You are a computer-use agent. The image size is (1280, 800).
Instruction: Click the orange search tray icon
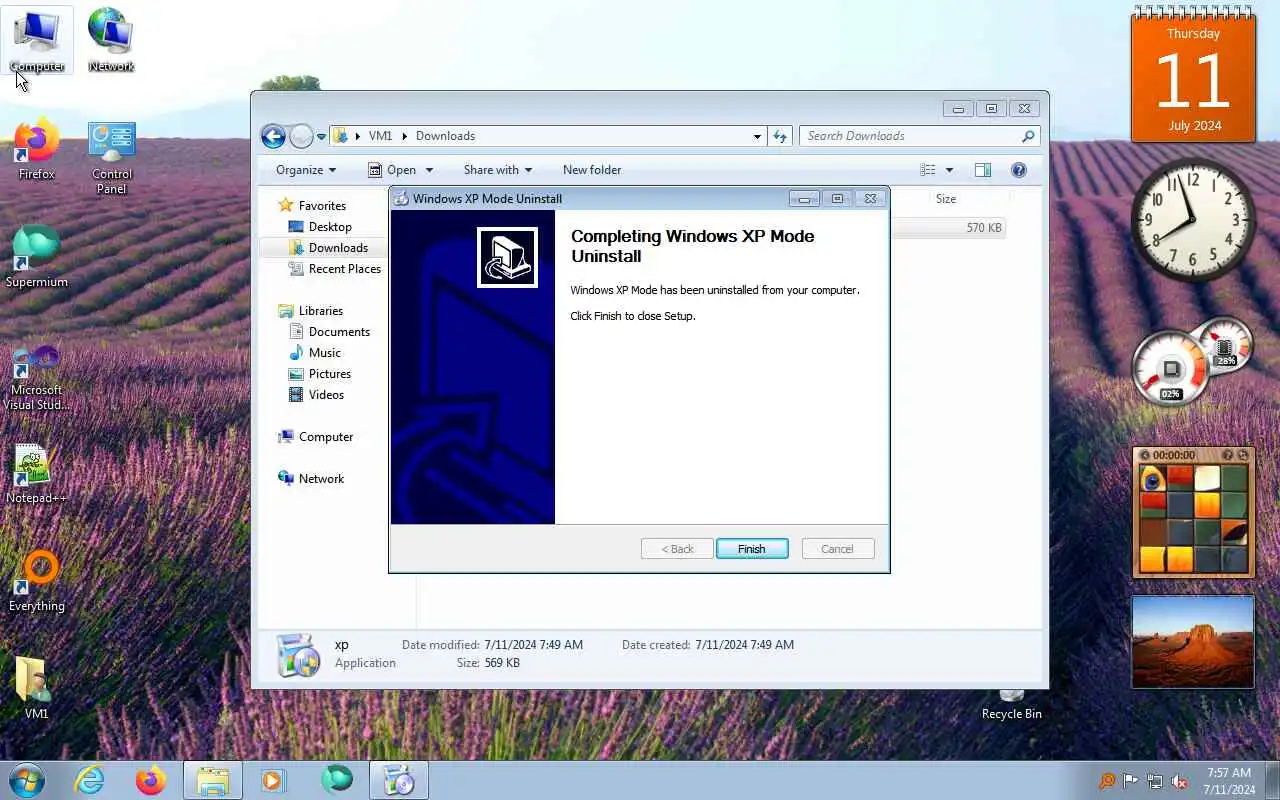[1106, 781]
